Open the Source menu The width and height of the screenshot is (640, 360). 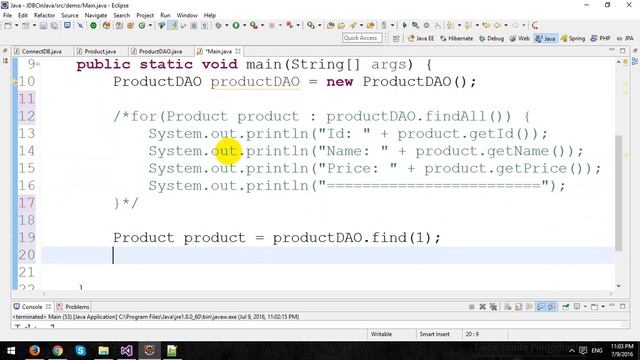pyautogui.click(x=70, y=15)
